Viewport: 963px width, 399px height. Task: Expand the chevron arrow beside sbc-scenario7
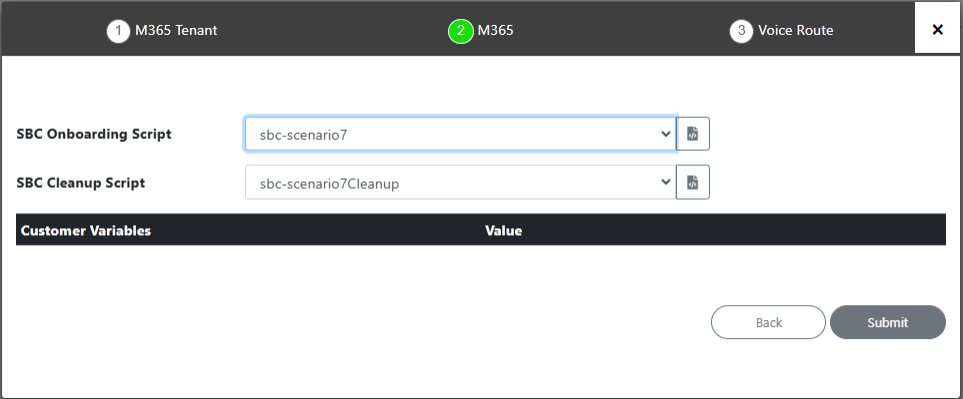(666, 134)
